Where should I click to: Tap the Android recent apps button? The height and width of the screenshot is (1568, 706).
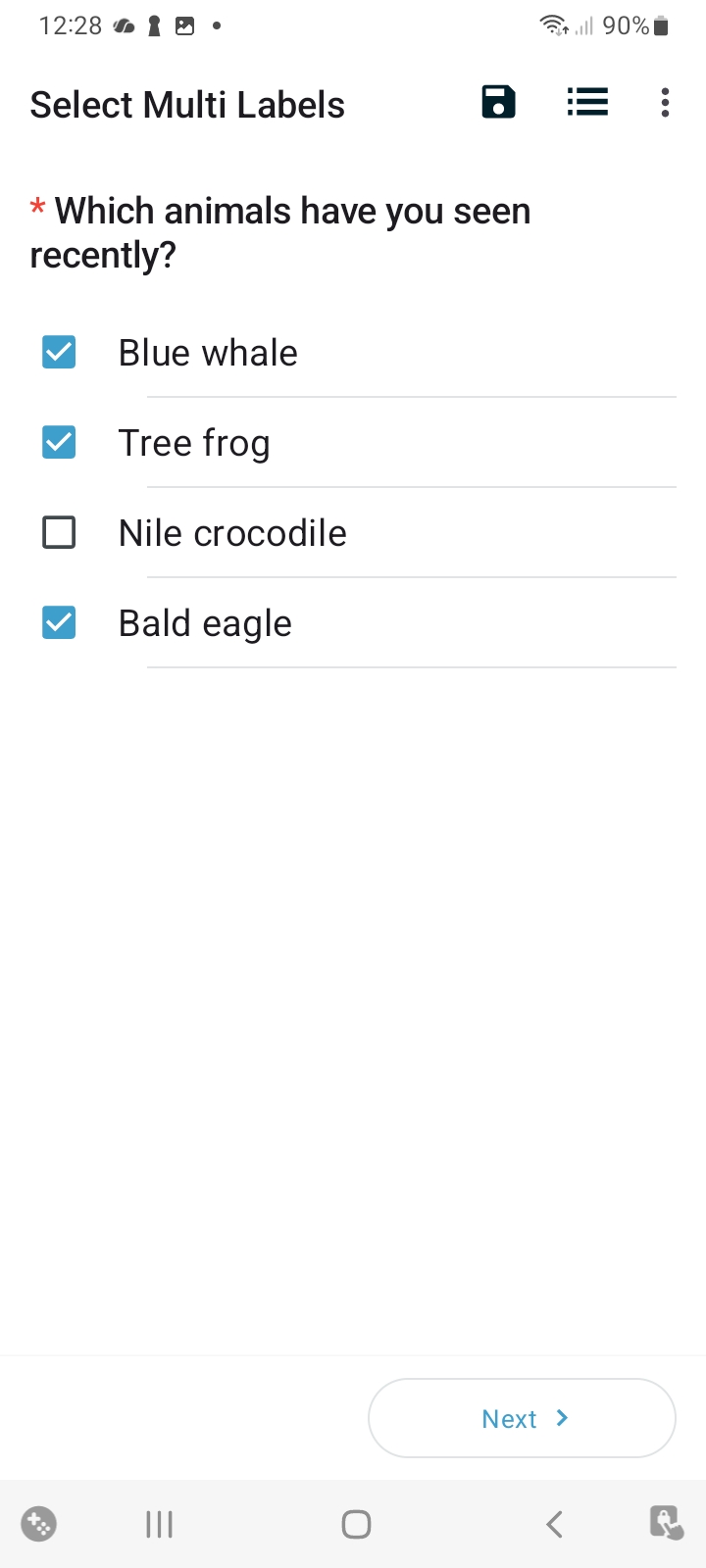click(x=159, y=1524)
